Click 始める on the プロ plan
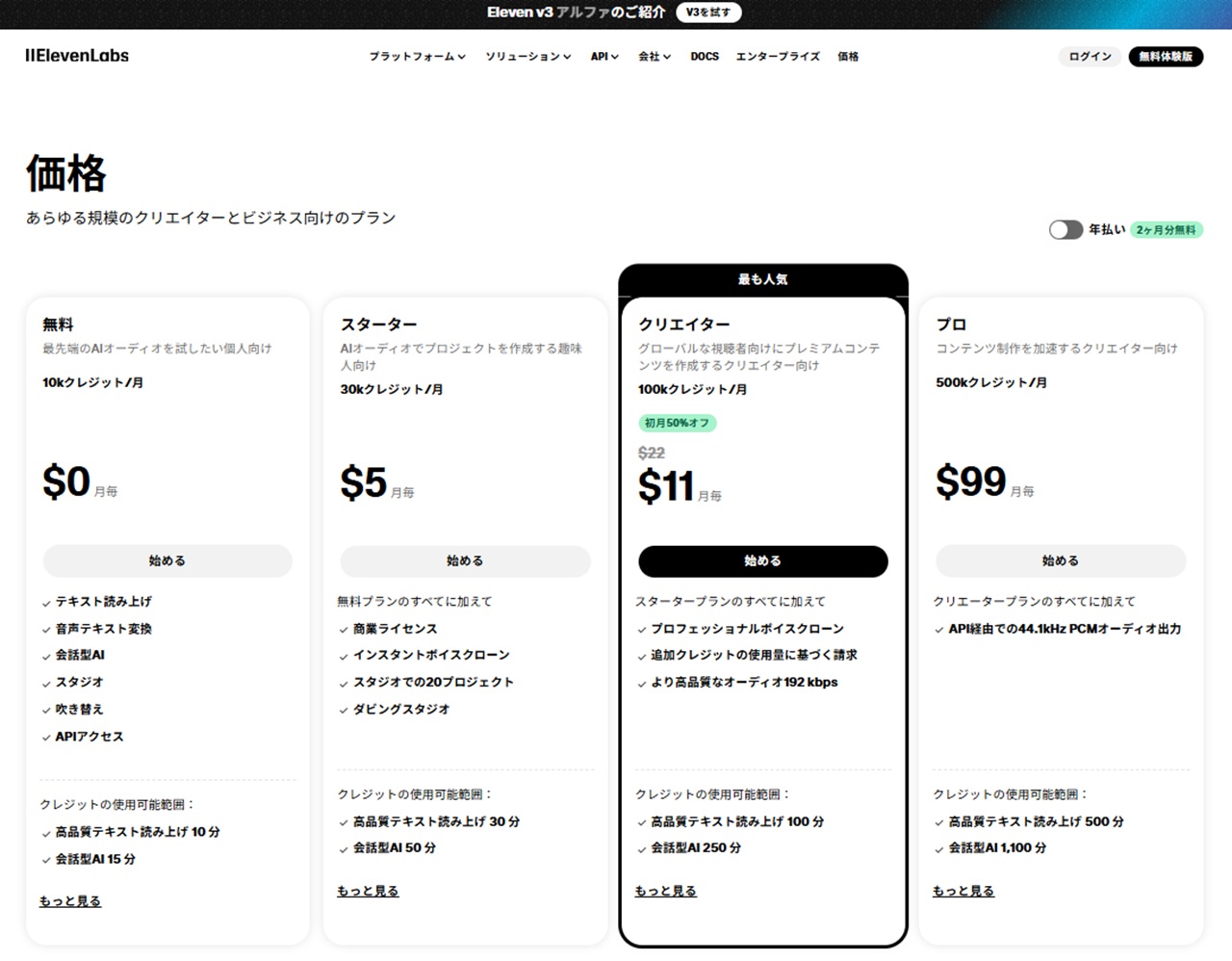This screenshot has width=1232, height=961. pos(1061,560)
